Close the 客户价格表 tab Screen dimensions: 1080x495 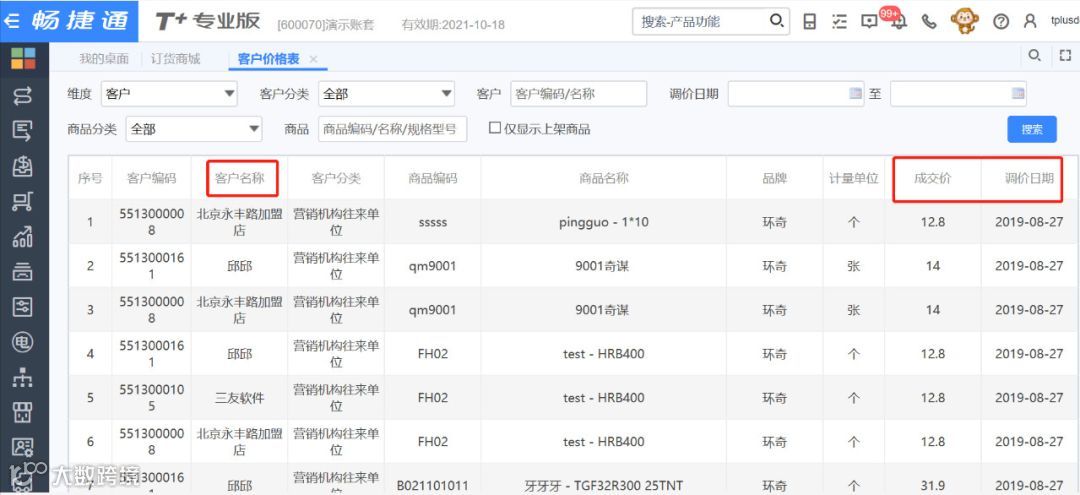(313, 59)
